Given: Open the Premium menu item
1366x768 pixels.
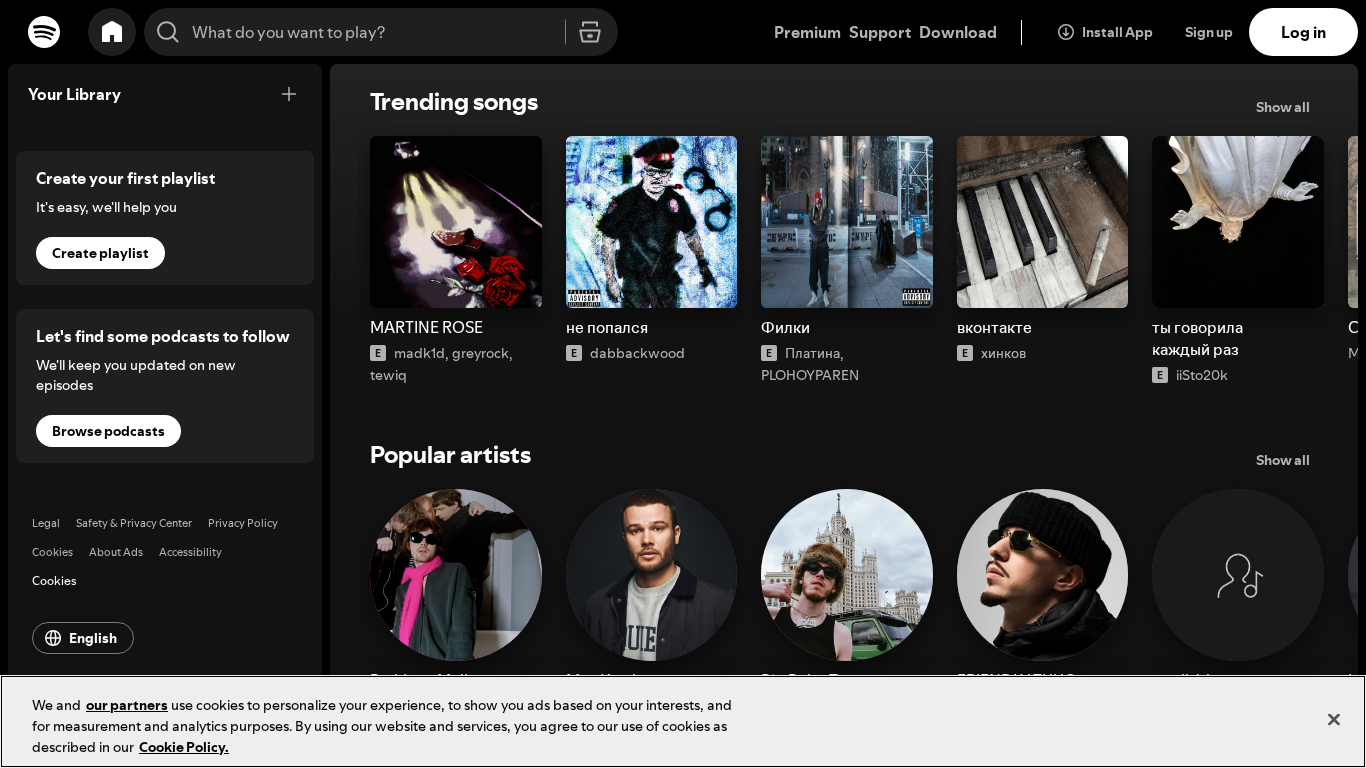Looking at the screenshot, I should tap(807, 32).
